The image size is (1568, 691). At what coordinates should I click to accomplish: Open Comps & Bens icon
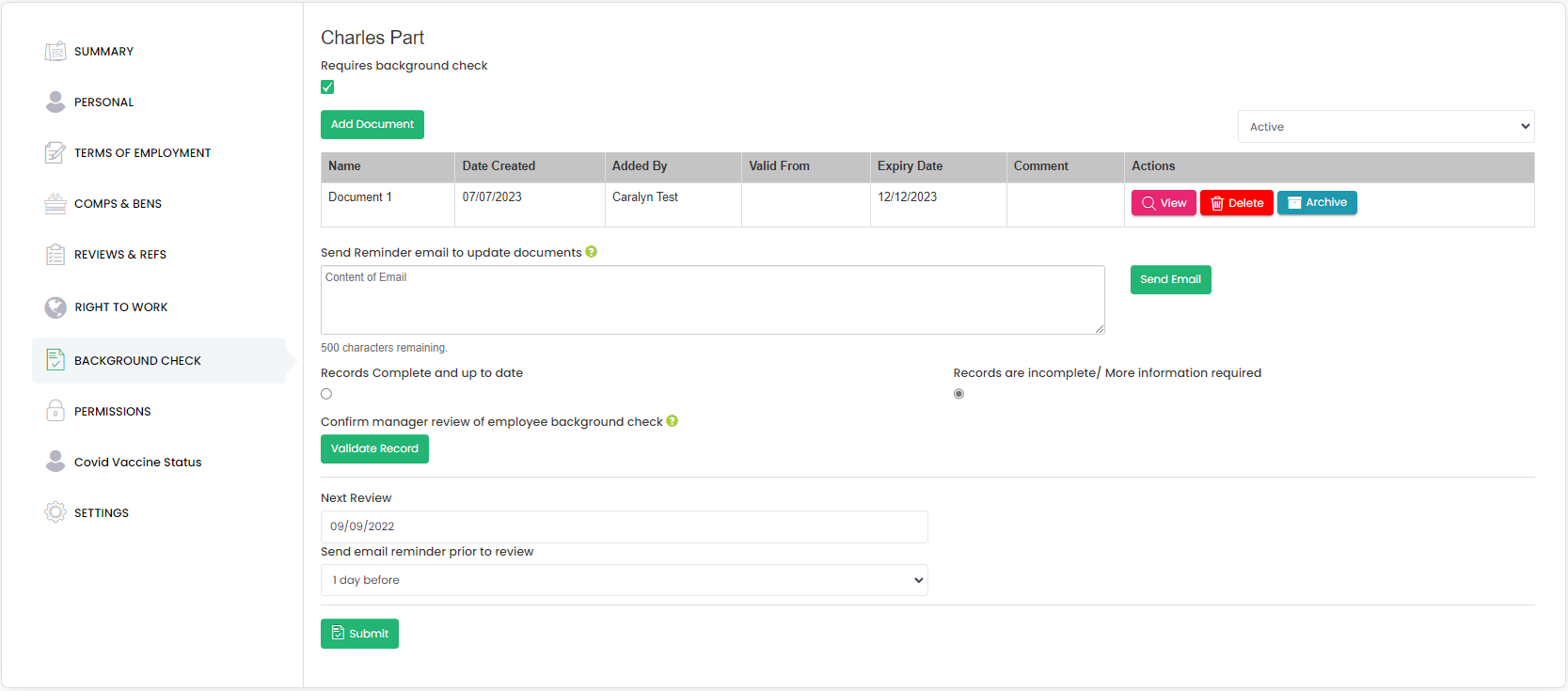(55, 203)
